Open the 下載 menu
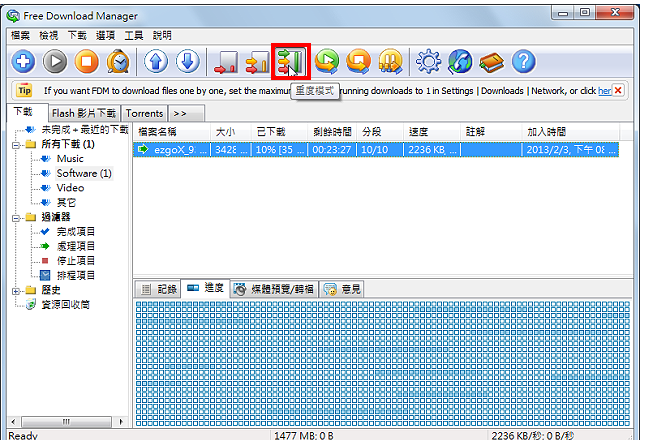The width and height of the screenshot is (648, 440). coord(77,36)
